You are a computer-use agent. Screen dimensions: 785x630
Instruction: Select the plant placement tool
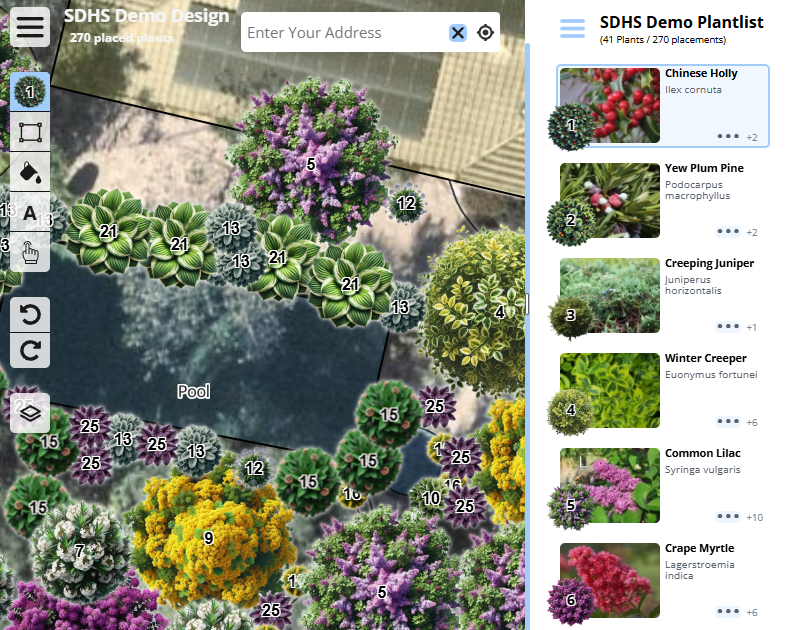[x=30, y=93]
